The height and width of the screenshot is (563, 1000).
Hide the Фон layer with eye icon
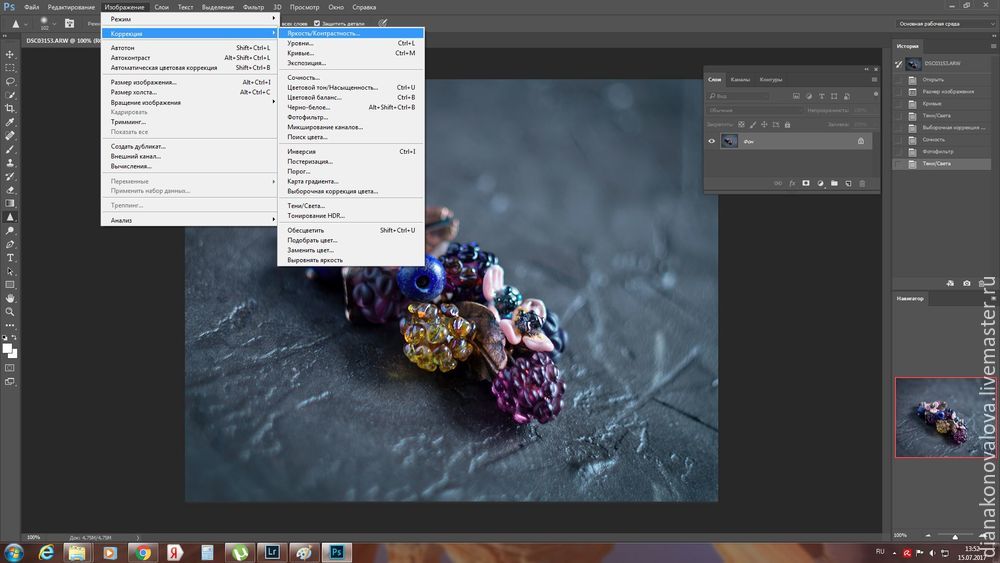point(712,142)
